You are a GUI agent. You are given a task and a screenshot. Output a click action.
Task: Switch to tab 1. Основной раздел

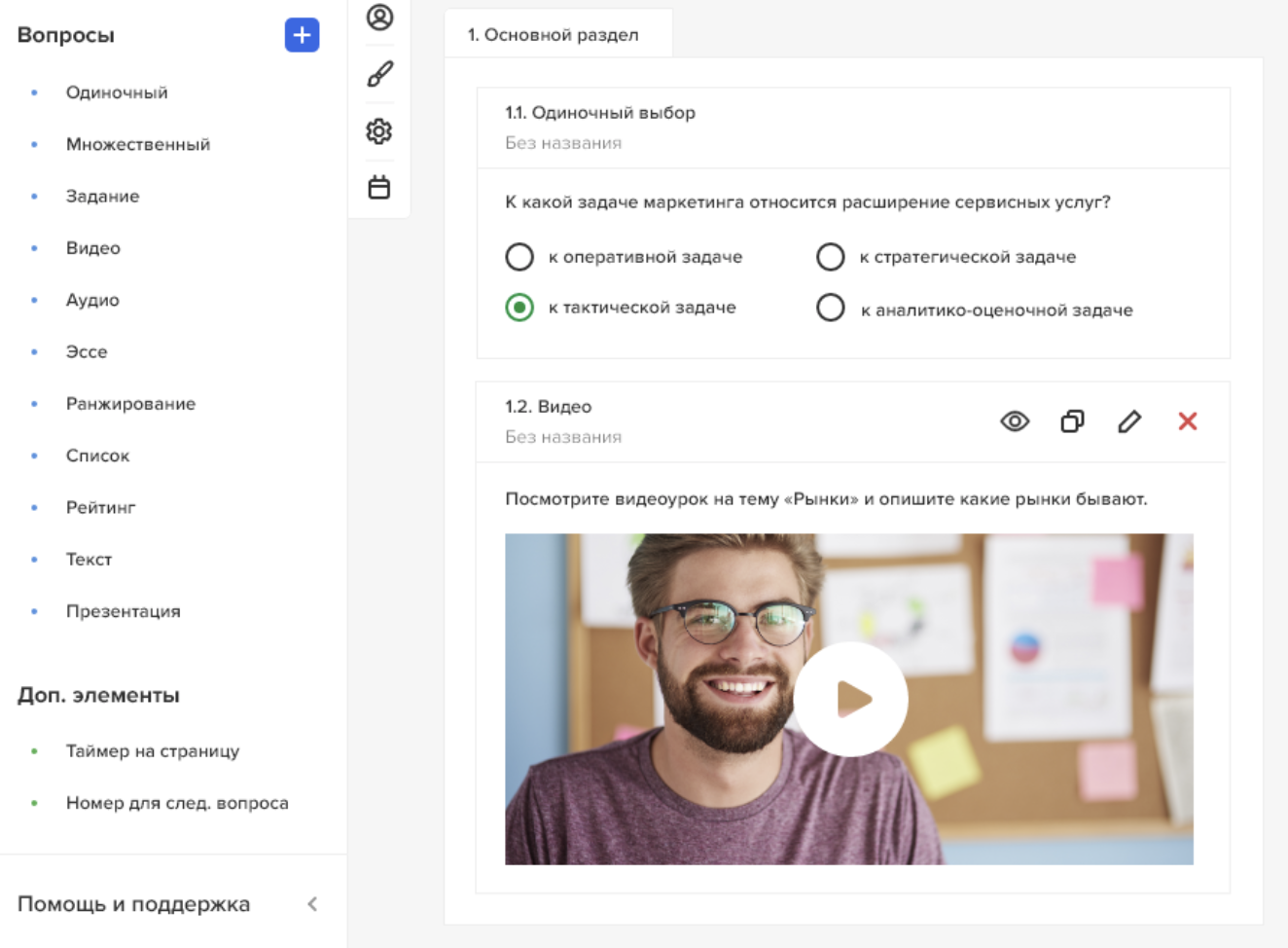(558, 35)
